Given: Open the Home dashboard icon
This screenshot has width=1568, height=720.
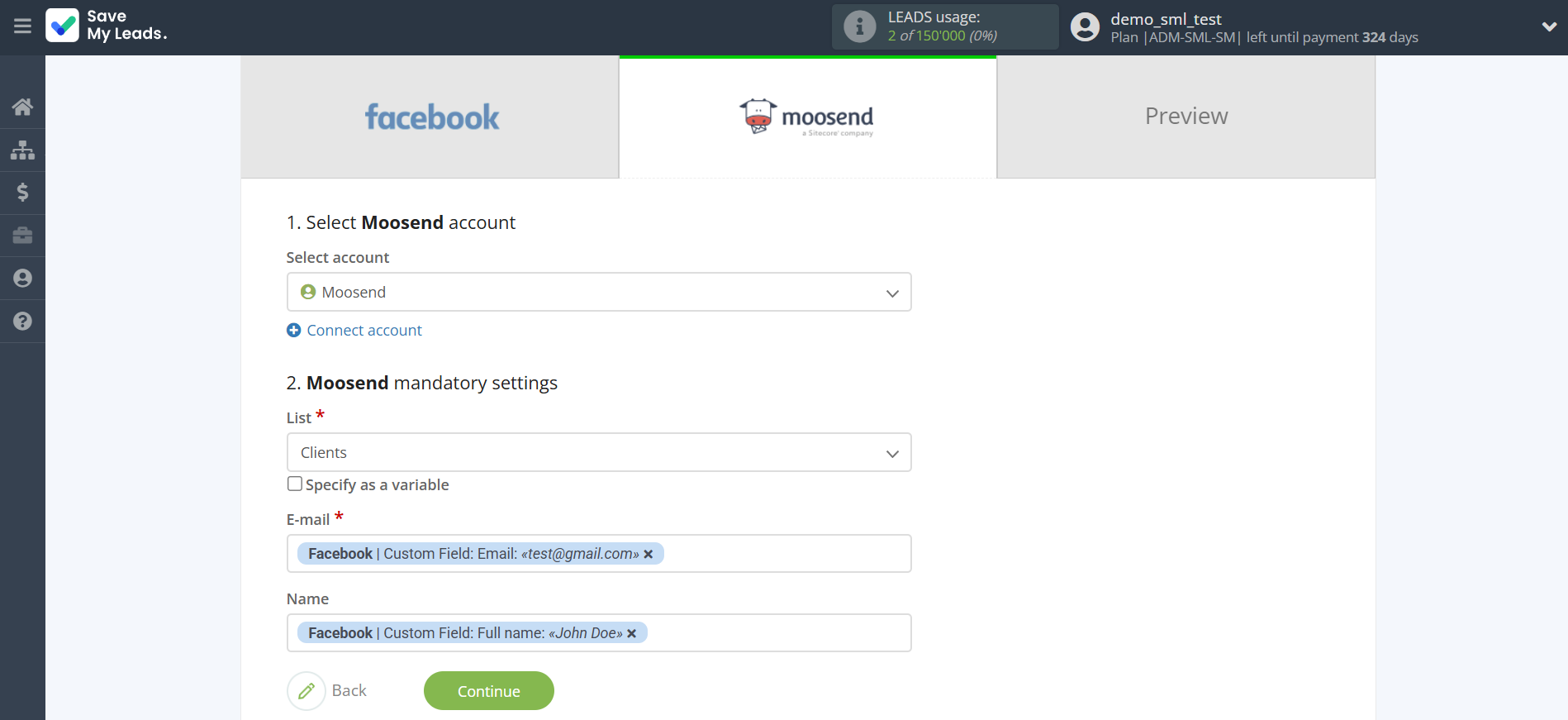Looking at the screenshot, I should point(22,107).
